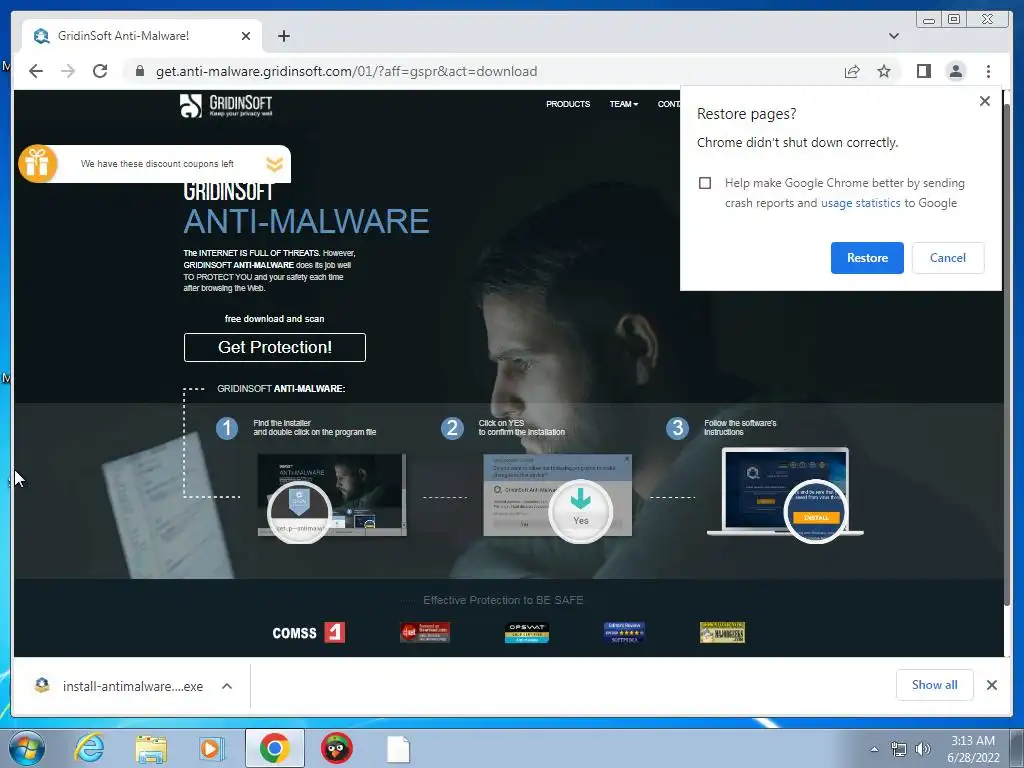This screenshot has width=1024, height=768.
Task: Click the discount coupons left banner text
Action: (x=157, y=164)
